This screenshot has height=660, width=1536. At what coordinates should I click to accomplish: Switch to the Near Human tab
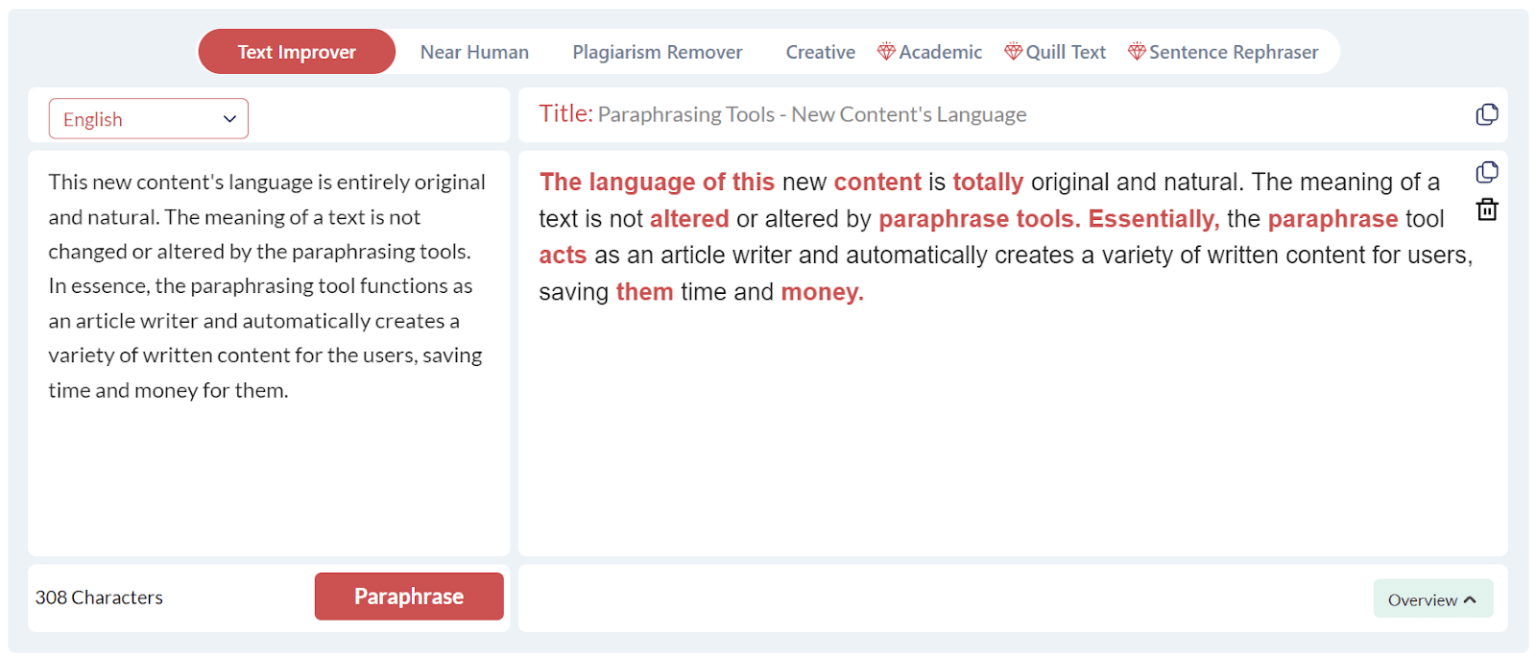[x=475, y=51]
